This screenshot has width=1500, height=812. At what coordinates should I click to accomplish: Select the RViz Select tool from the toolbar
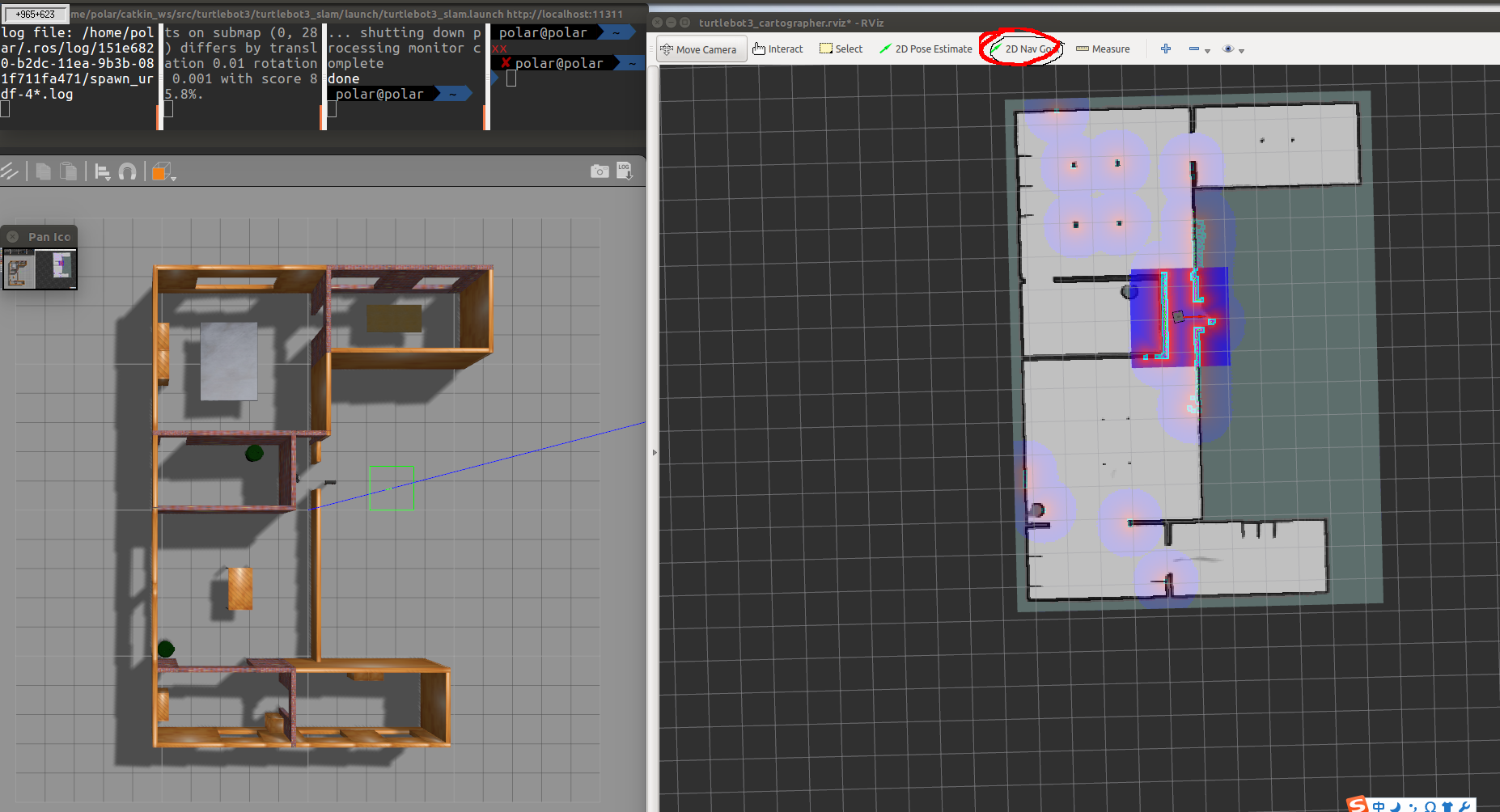(x=841, y=49)
